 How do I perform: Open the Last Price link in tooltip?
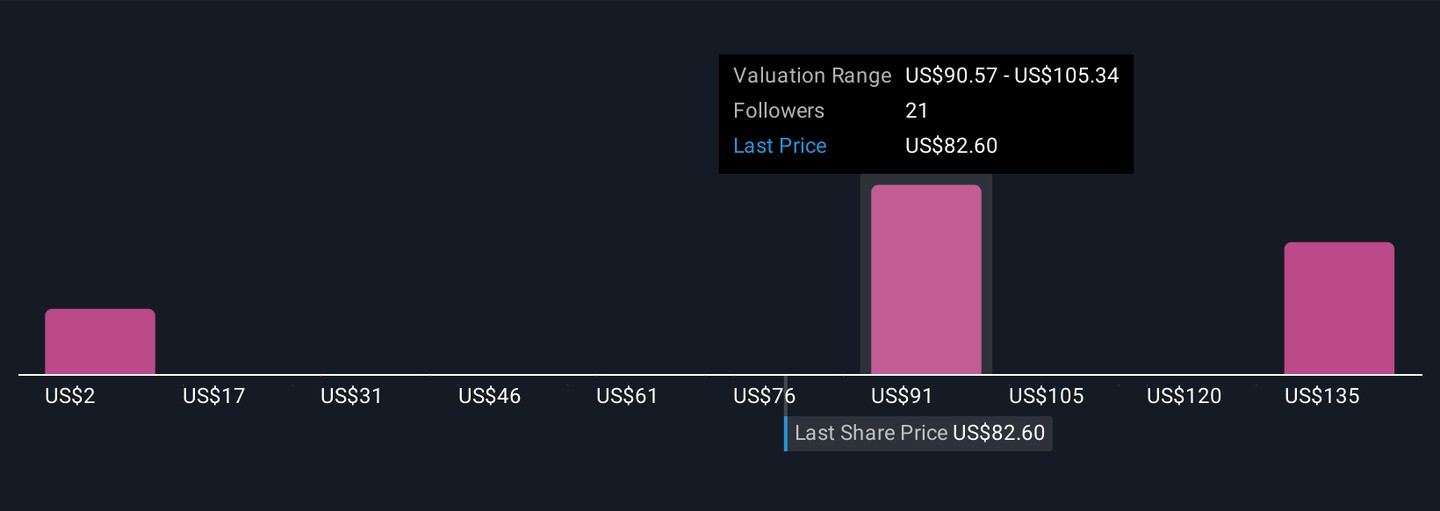click(780, 146)
